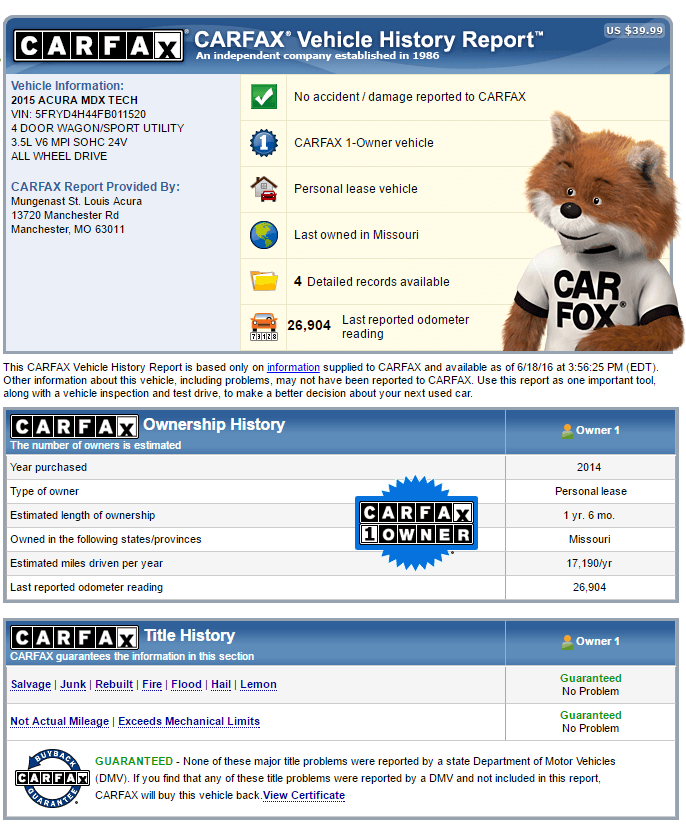The width and height of the screenshot is (686, 825).
Task: Click 'Type of owner' row label
Action: coord(44,491)
